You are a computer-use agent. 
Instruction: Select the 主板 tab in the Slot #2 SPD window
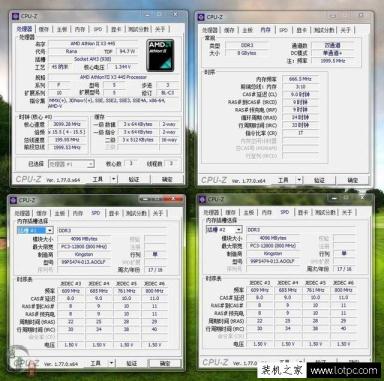[249, 212]
